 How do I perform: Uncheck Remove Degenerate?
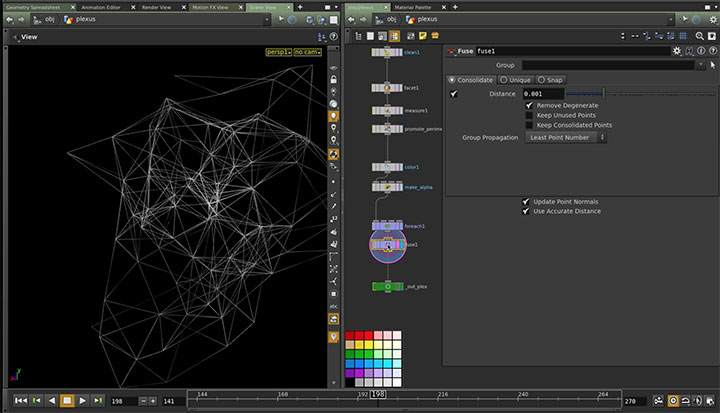[x=529, y=105]
